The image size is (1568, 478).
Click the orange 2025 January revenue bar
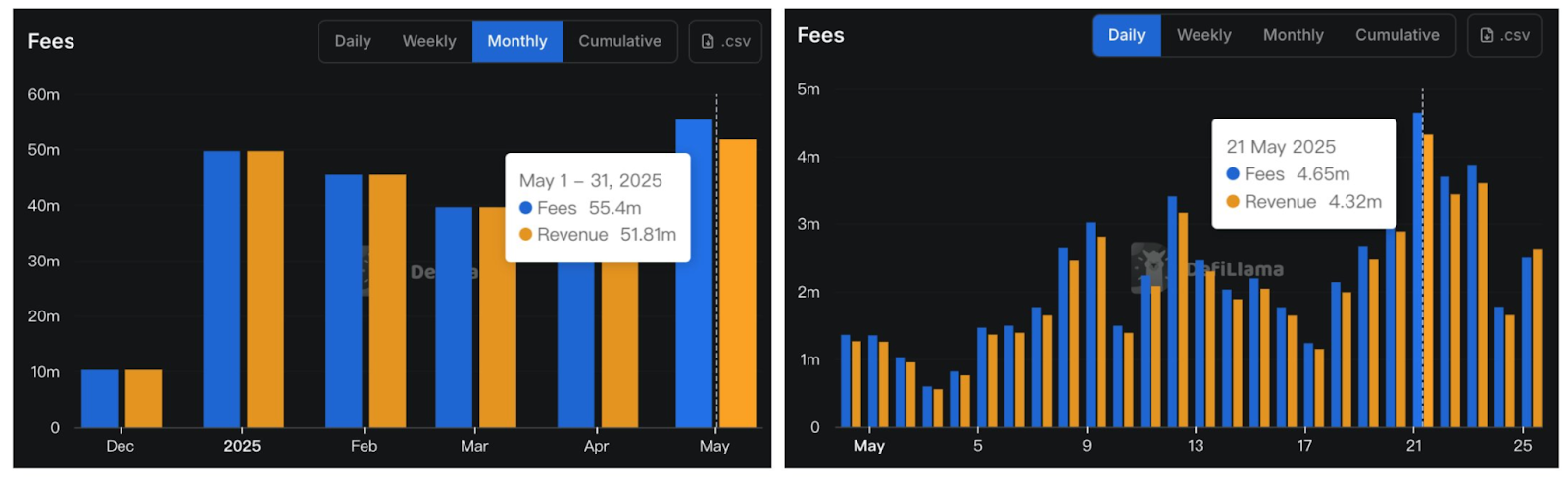pyautogui.click(x=266, y=289)
